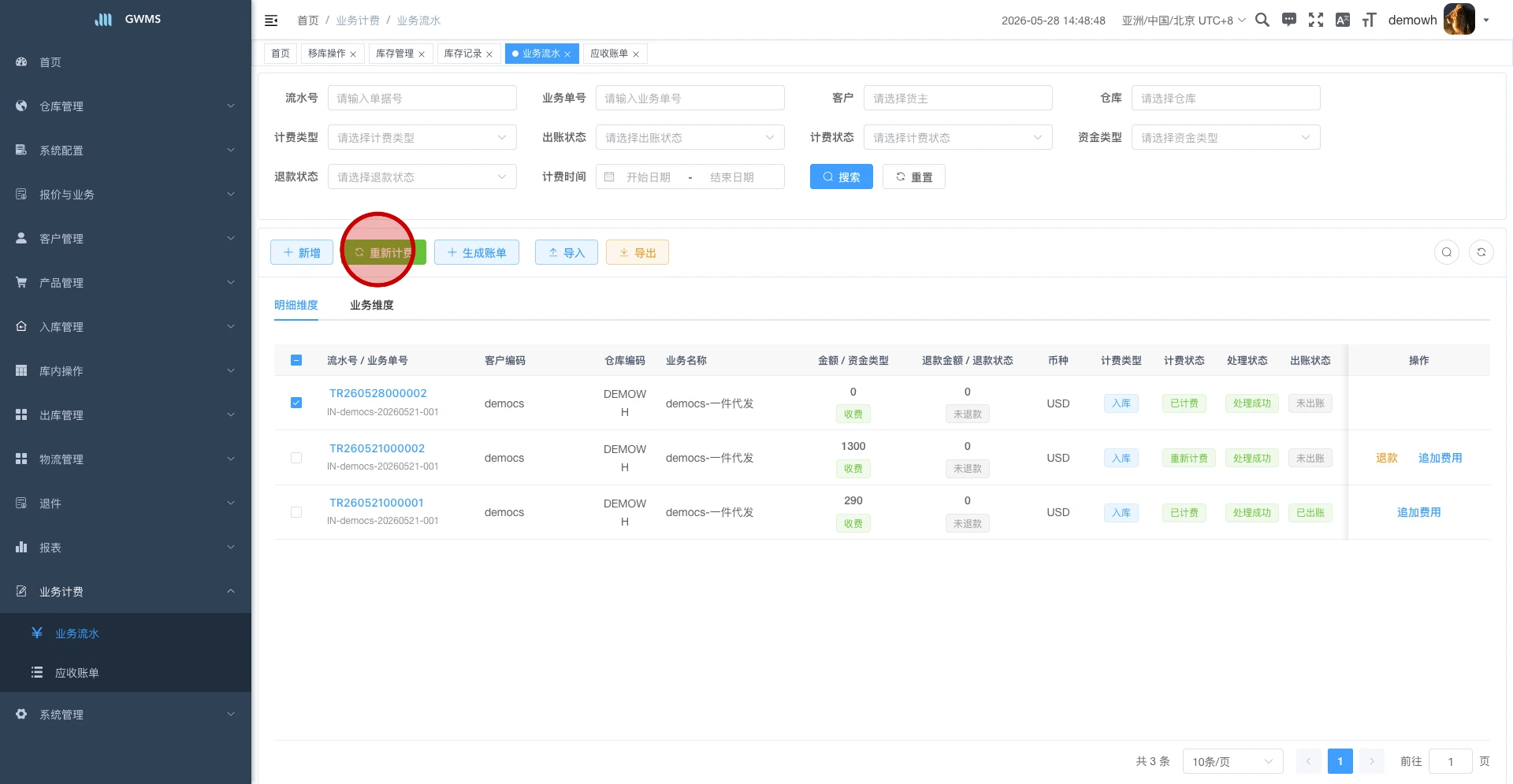This screenshot has width=1513, height=784.
Task: Open the language switch icon
Action: [1343, 20]
